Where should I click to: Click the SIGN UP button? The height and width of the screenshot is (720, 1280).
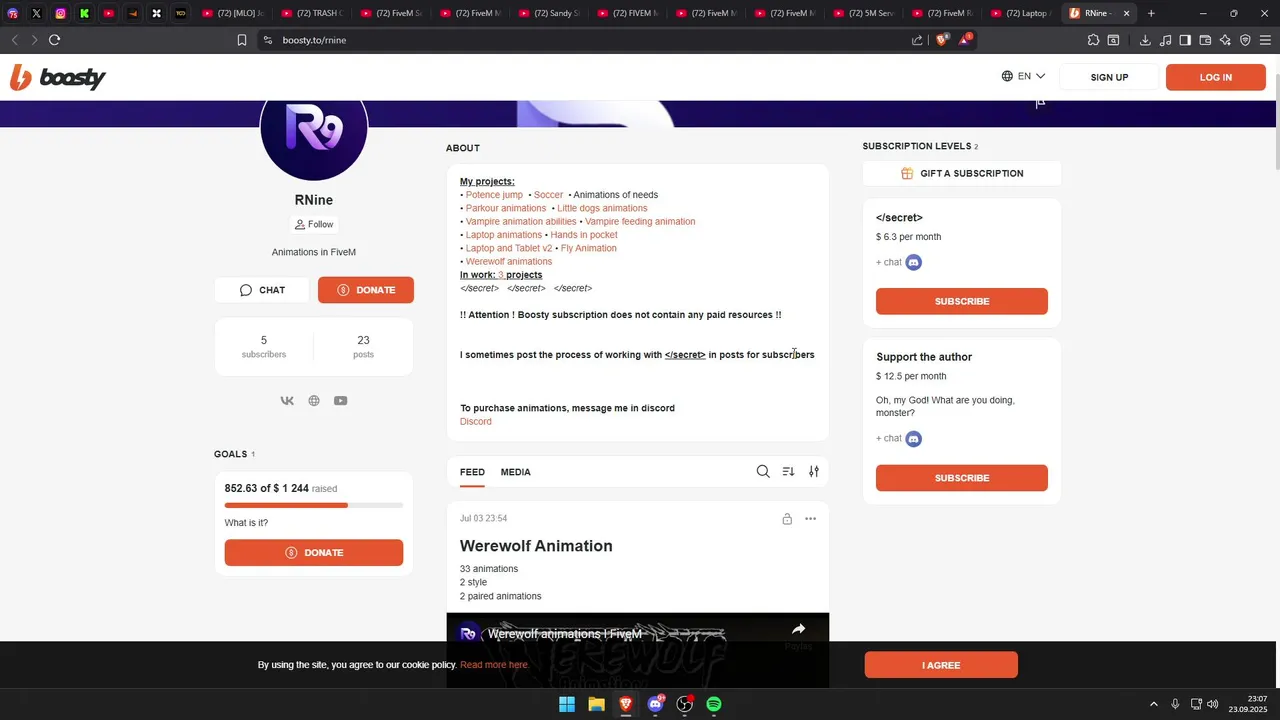pos(1109,77)
